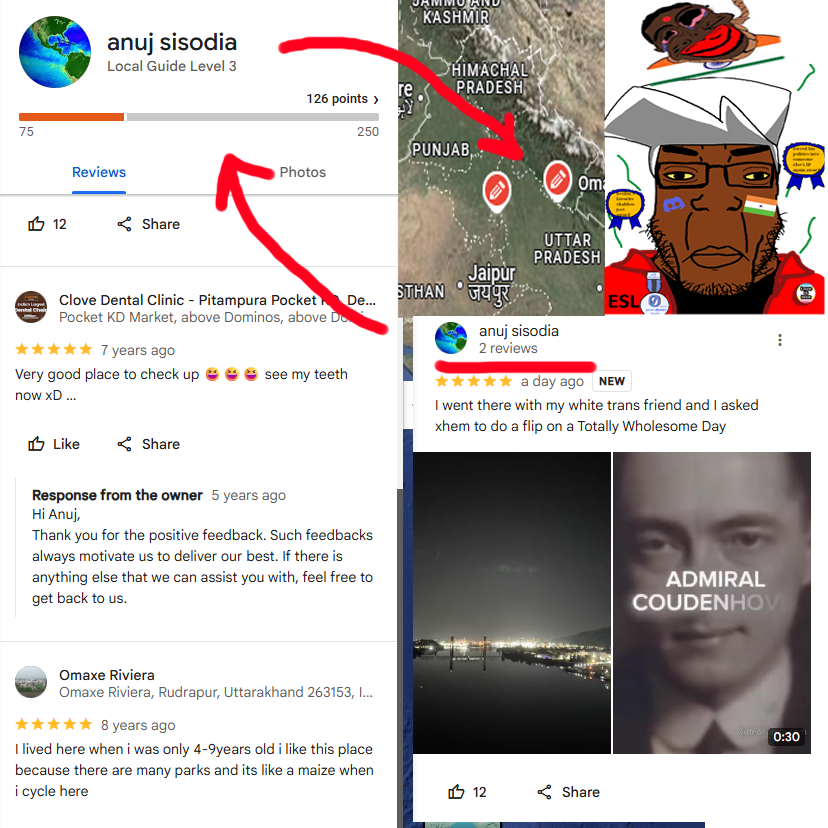This screenshot has width=828, height=828.
Task: Click the left red pencil map marker near Punjab
Action: [x=496, y=191]
